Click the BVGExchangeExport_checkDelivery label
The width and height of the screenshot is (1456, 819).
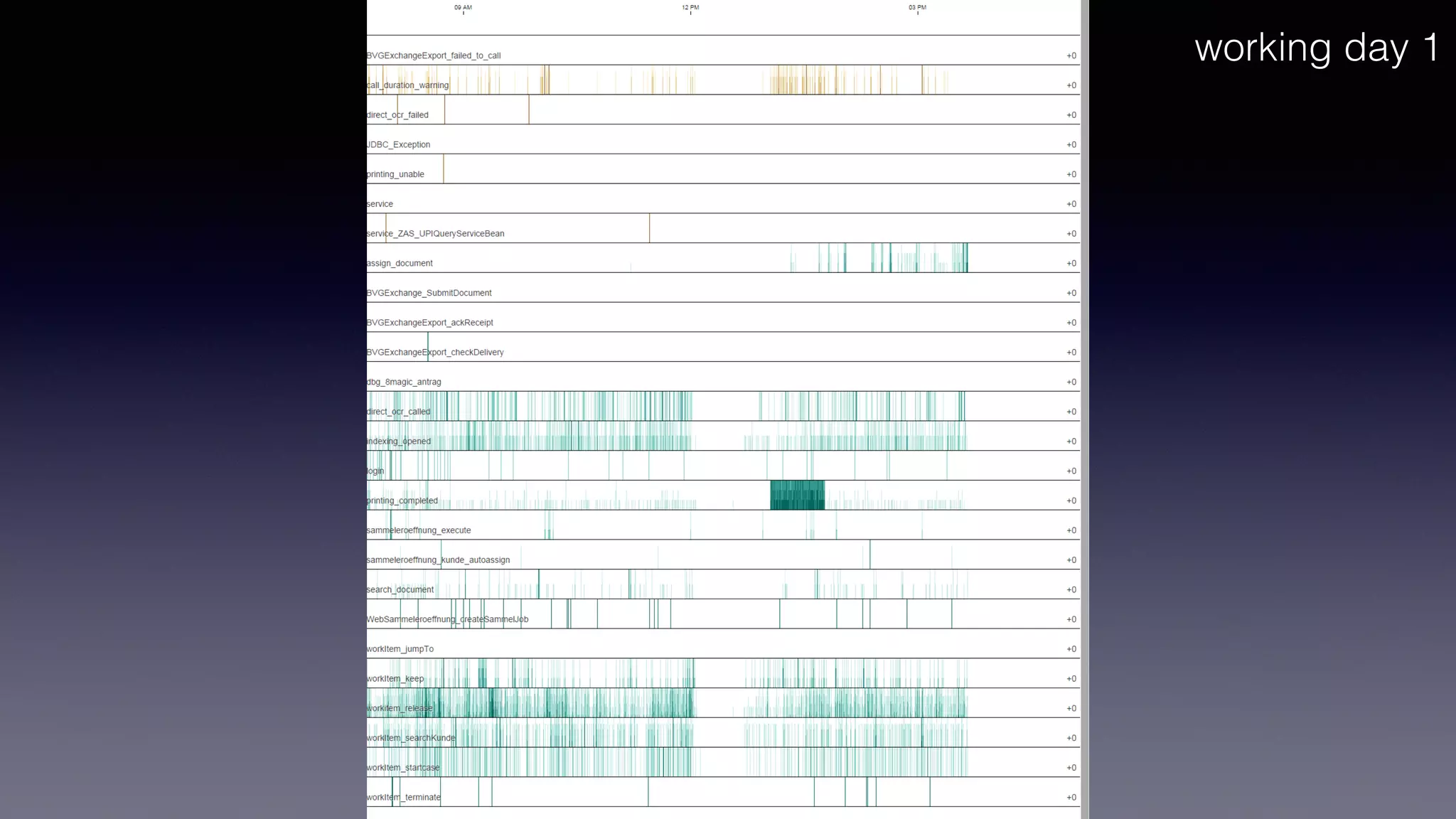pyautogui.click(x=435, y=353)
